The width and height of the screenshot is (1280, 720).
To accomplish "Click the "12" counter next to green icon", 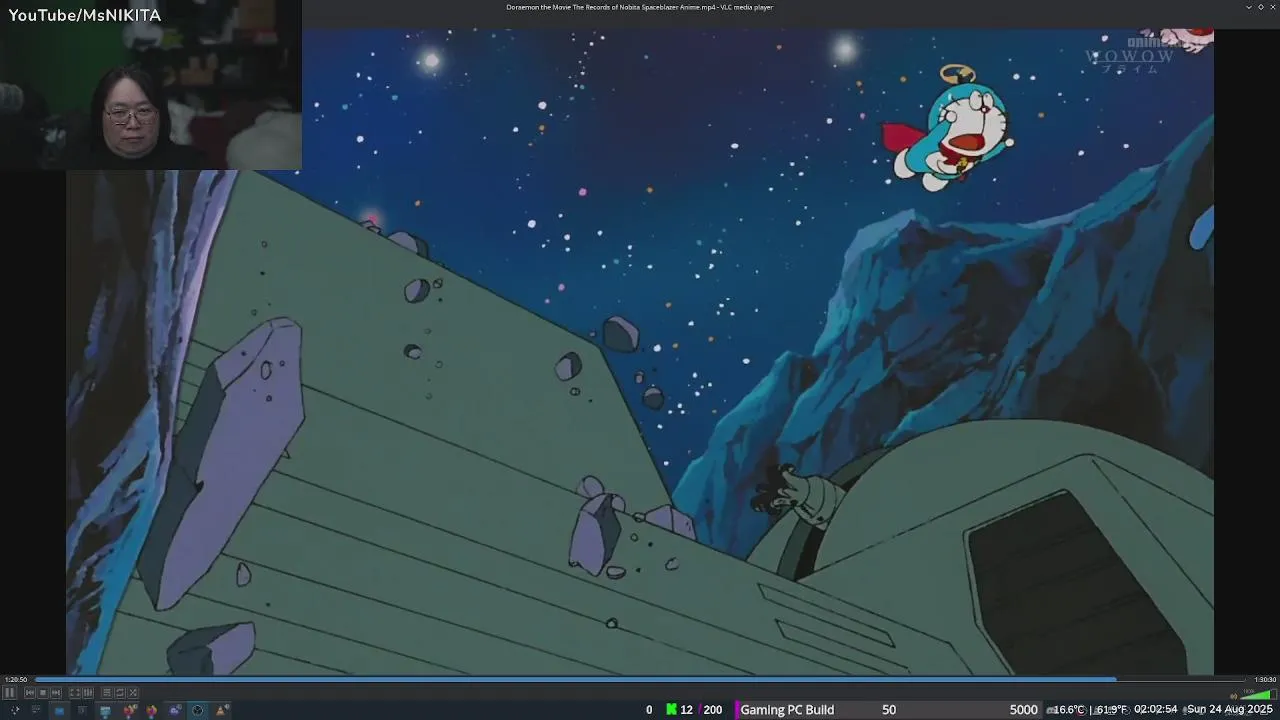I will [x=686, y=709].
